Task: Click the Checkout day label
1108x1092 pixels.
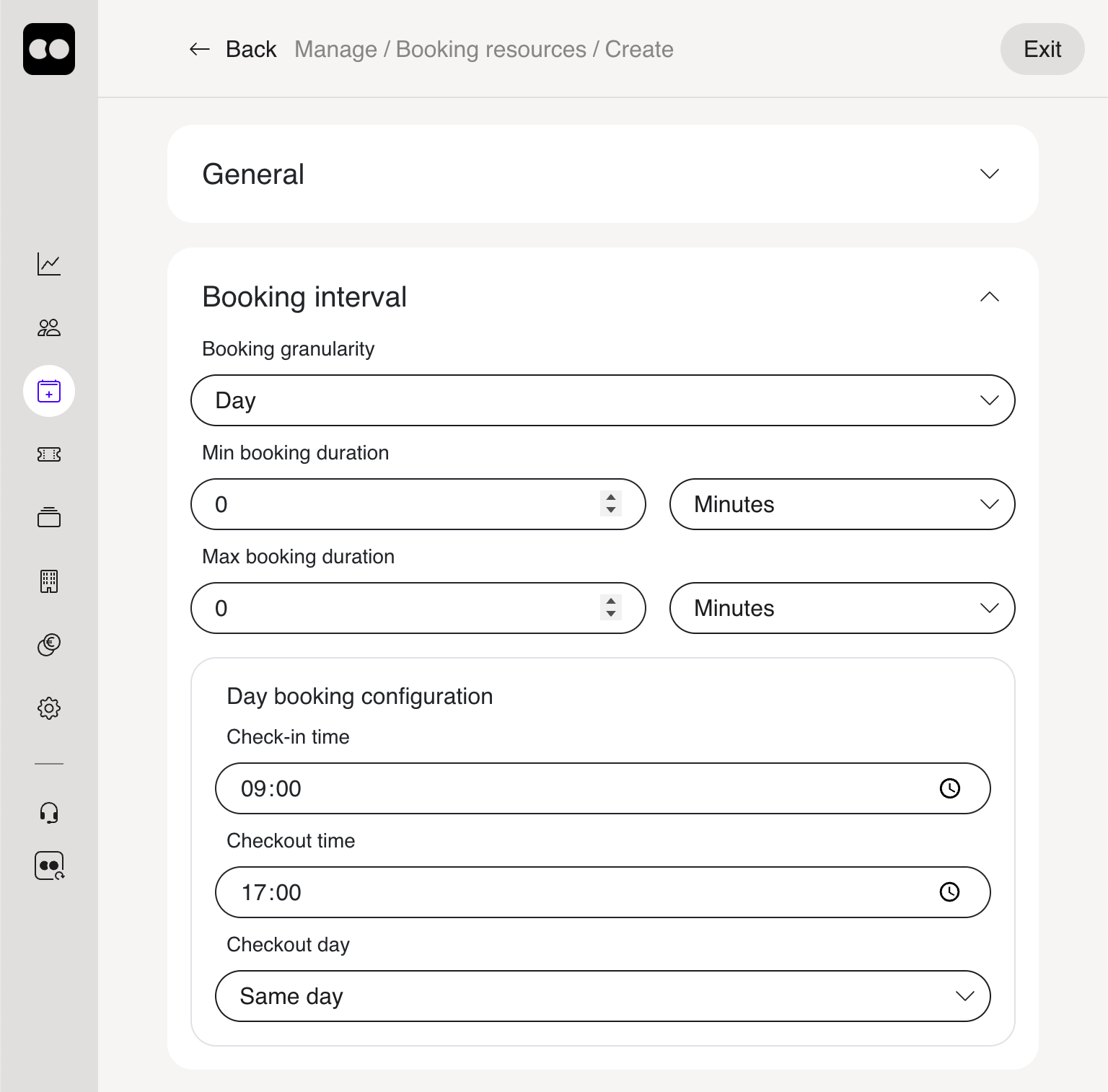Action: tap(289, 945)
